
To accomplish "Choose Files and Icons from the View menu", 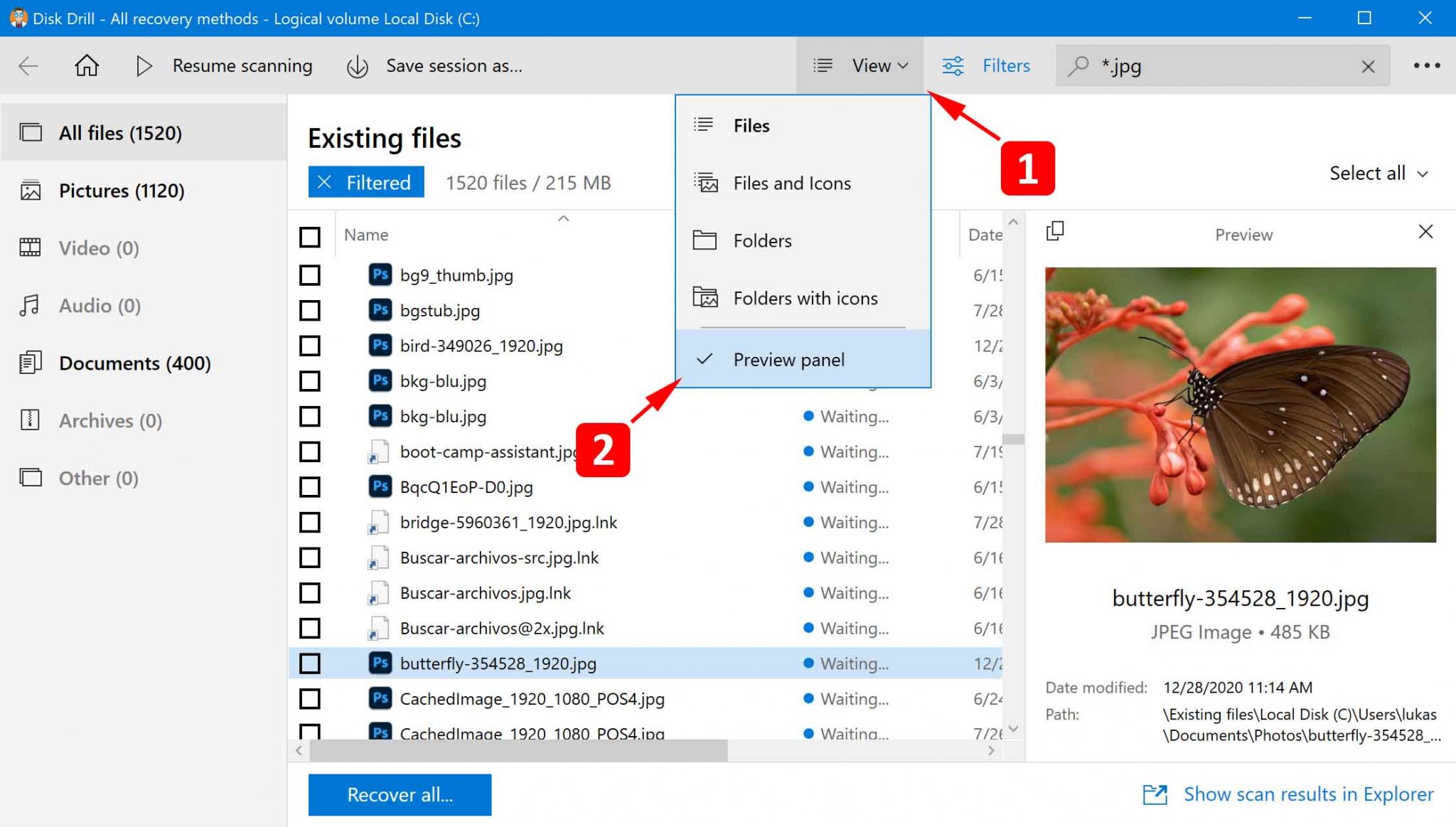I will (x=791, y=183).
